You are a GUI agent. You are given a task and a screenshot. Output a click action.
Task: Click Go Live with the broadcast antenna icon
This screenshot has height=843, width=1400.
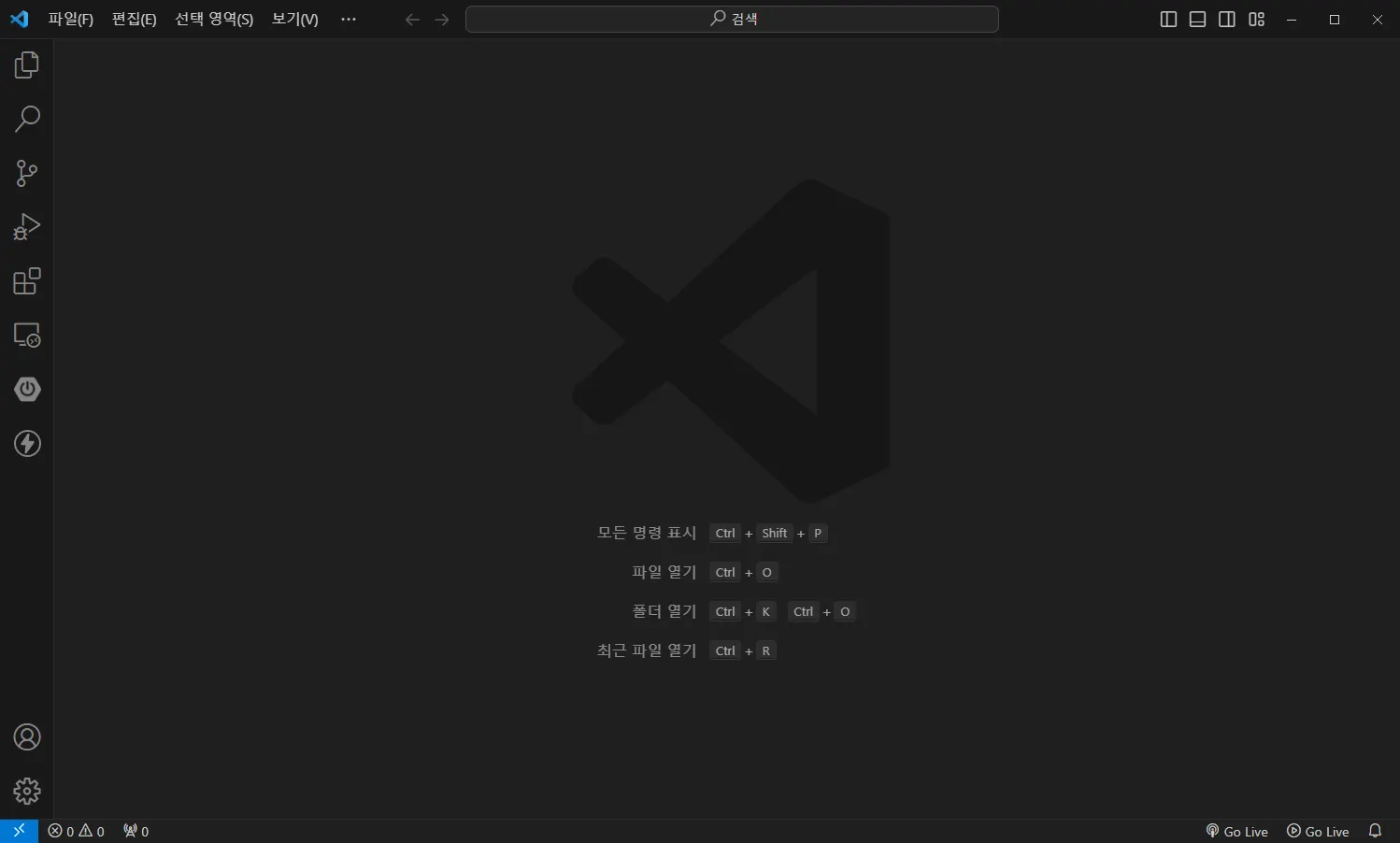pyautogui.click(x=1237, y=831)
